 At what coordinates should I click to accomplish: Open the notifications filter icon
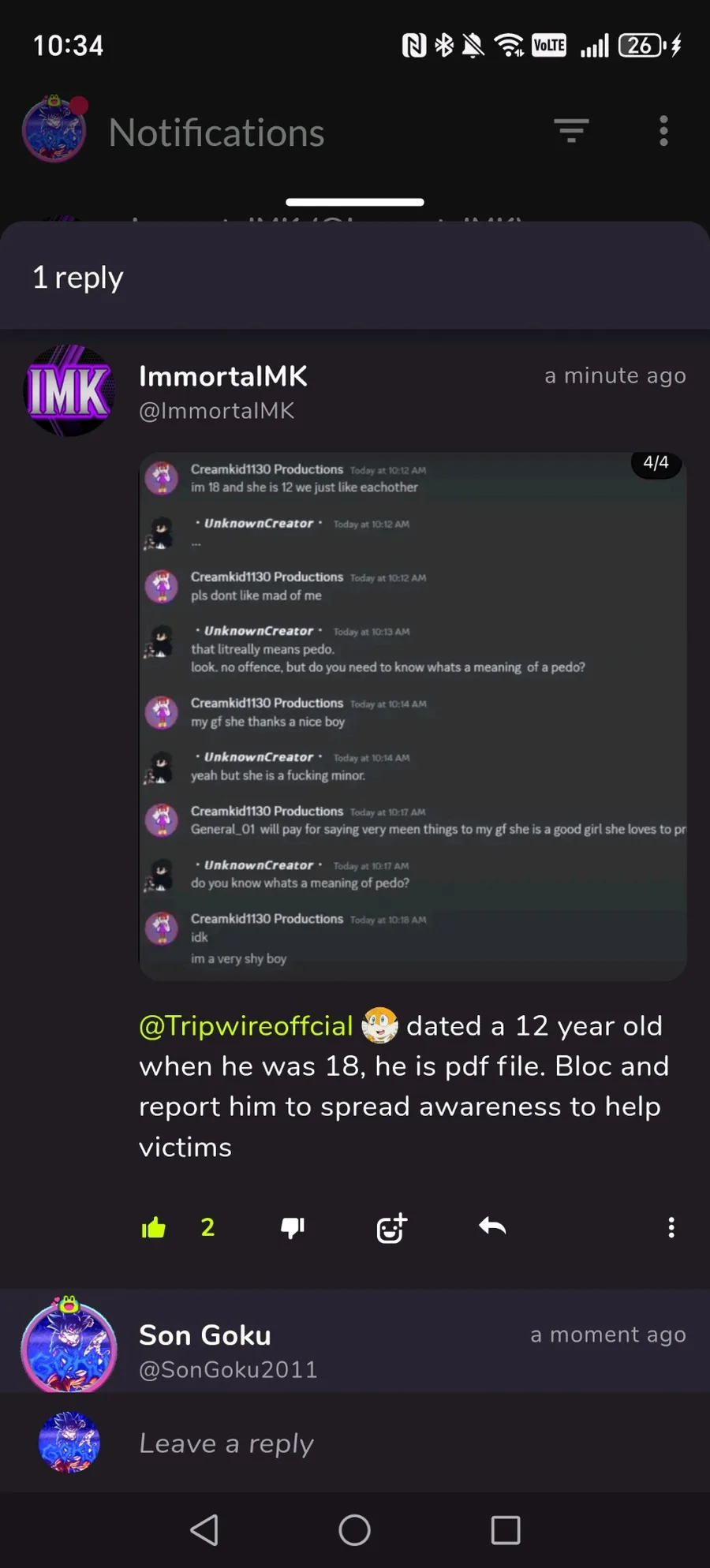(x=571, y=131)
